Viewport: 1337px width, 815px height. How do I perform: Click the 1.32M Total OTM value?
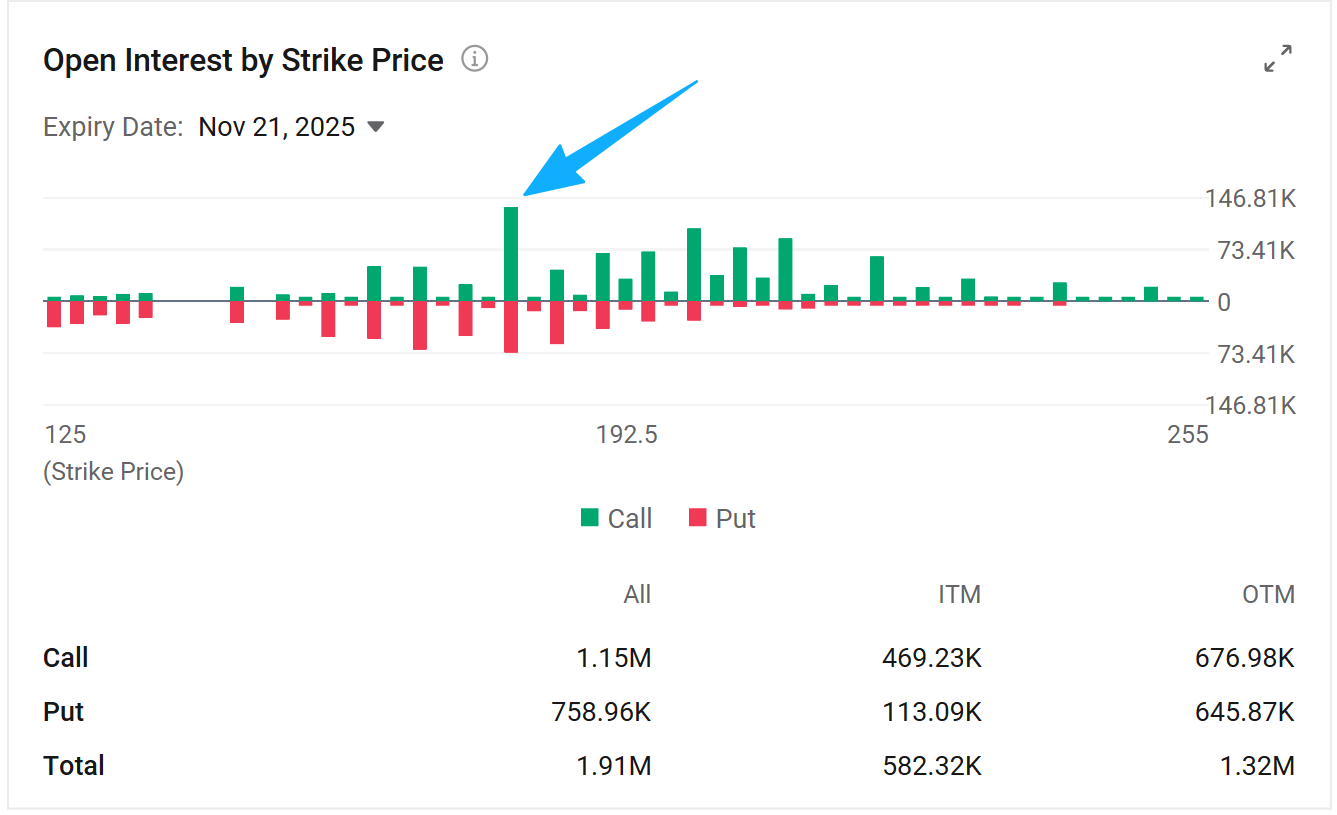click(x=1257, y=766)
